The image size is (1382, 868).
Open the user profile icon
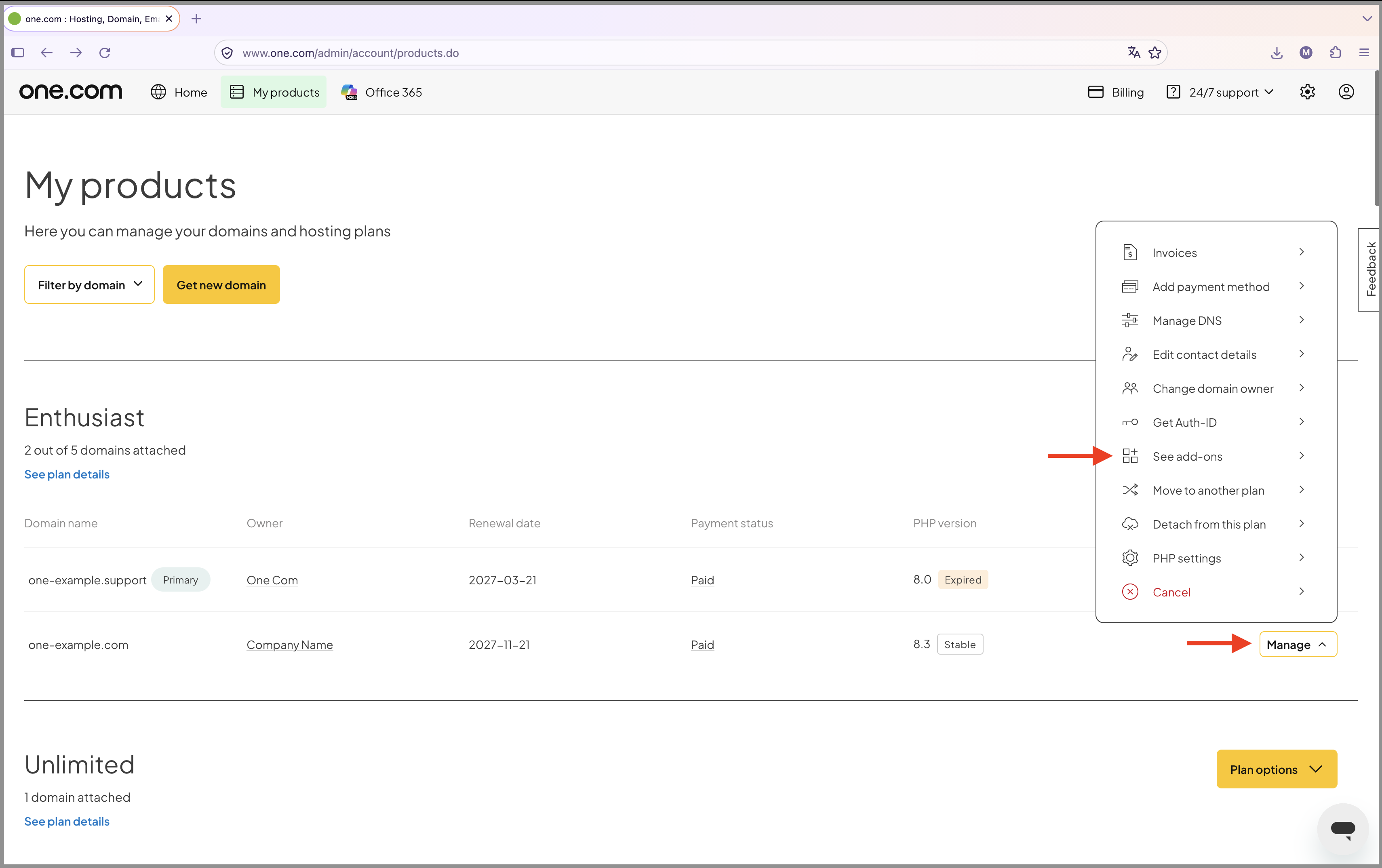(1346, 92)
